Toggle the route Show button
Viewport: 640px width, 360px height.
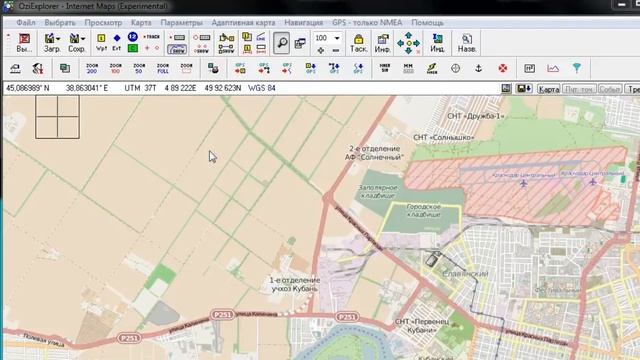[226, 50]
